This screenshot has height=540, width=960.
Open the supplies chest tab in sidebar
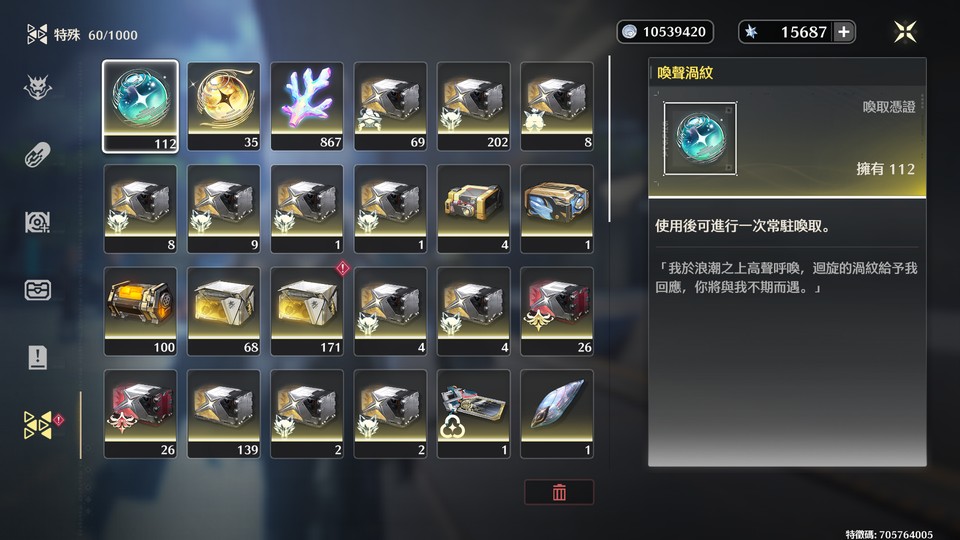tap(37, 290)
